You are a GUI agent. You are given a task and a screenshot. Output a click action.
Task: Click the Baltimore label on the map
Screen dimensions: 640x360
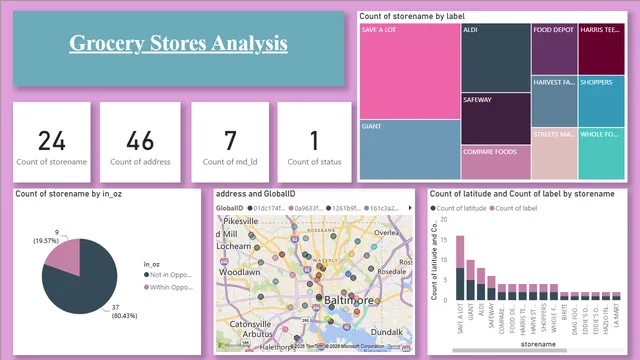pyautogui.click(x=349, y=300)
